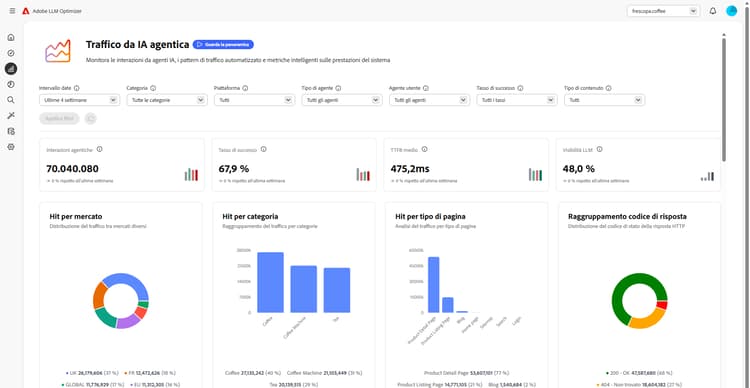The height and width of the screenshot is (388, 750).
Task: Click the UK legend entry
Action: tap(92, 373)
